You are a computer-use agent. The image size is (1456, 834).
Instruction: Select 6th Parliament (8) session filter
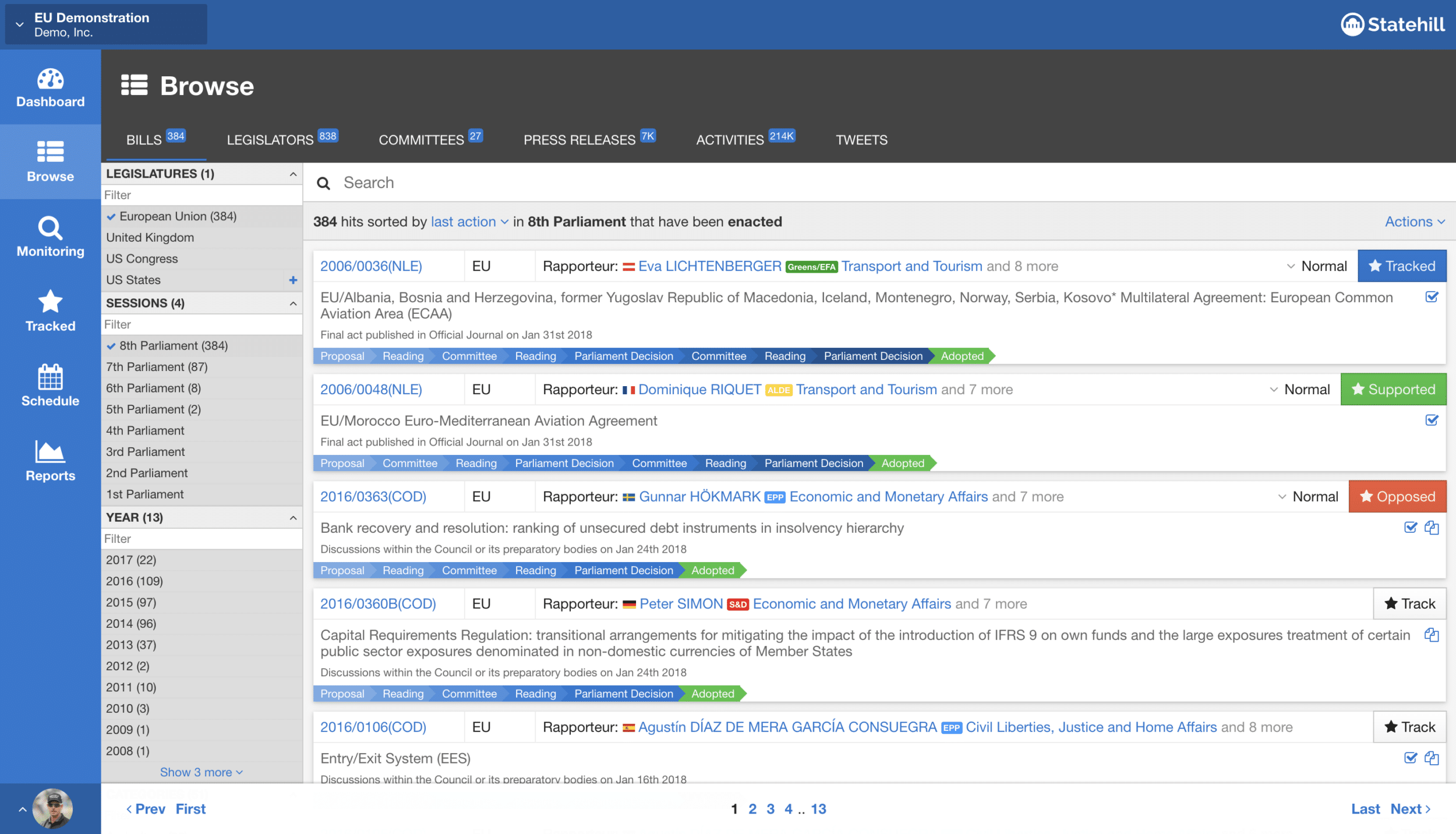[x=202, y=388]
